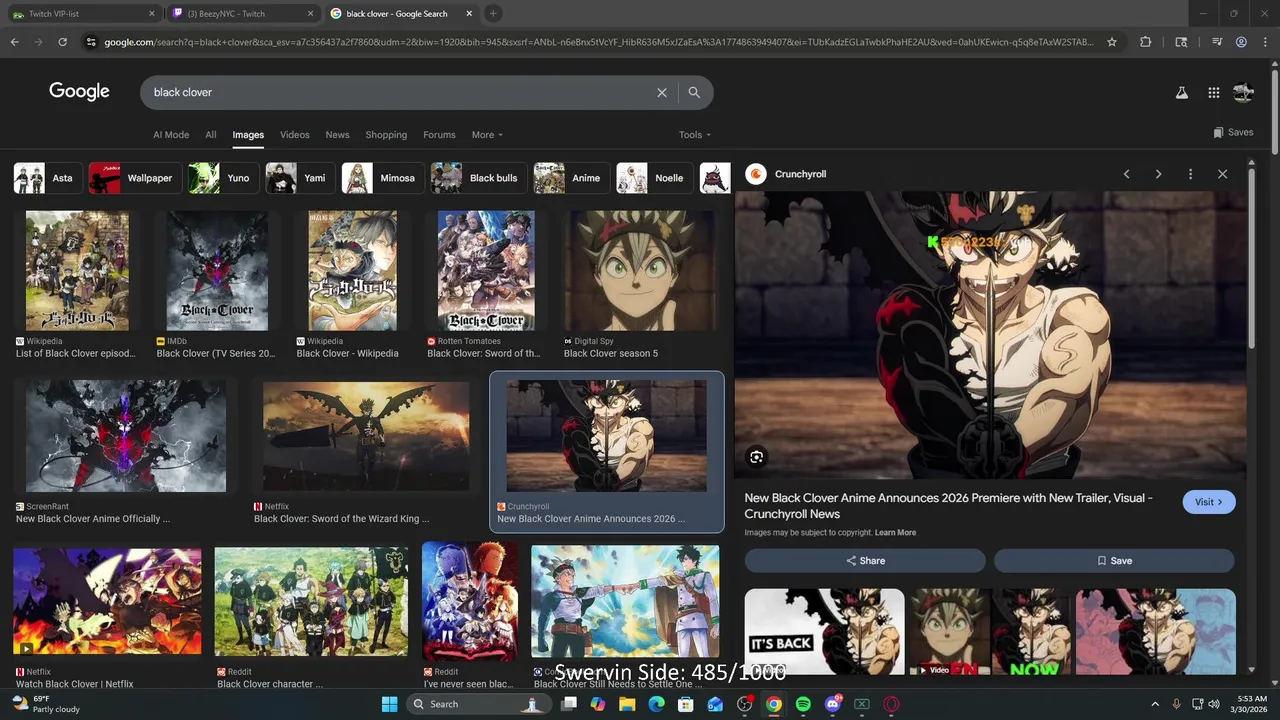The width and height of the screenshot is (1280, 720).
Task: Switch to Twitch VIP-list tab
Action: [82, 14]
